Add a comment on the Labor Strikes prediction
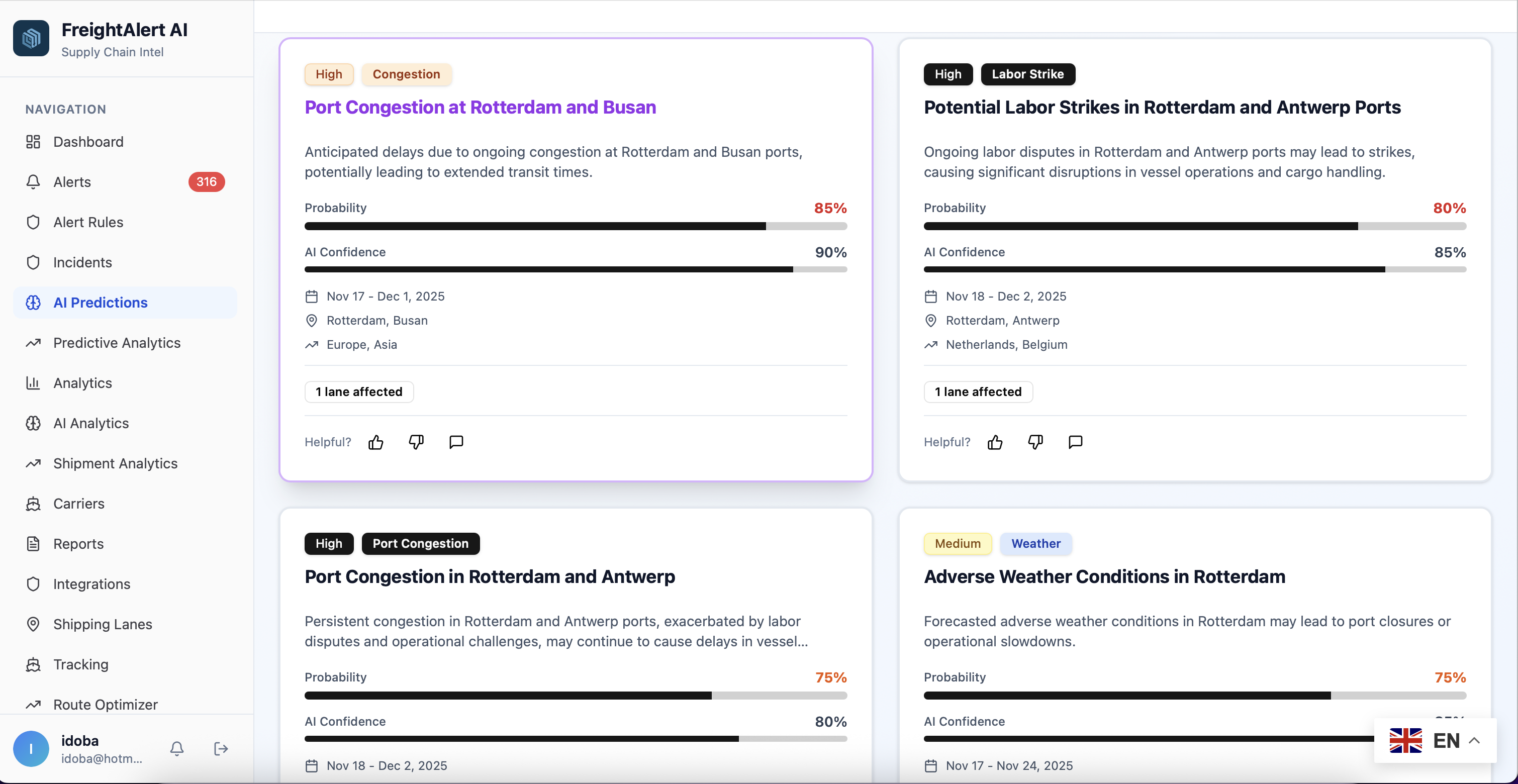The height and width of the screenshot is (784, 1518). point(1075,442)
